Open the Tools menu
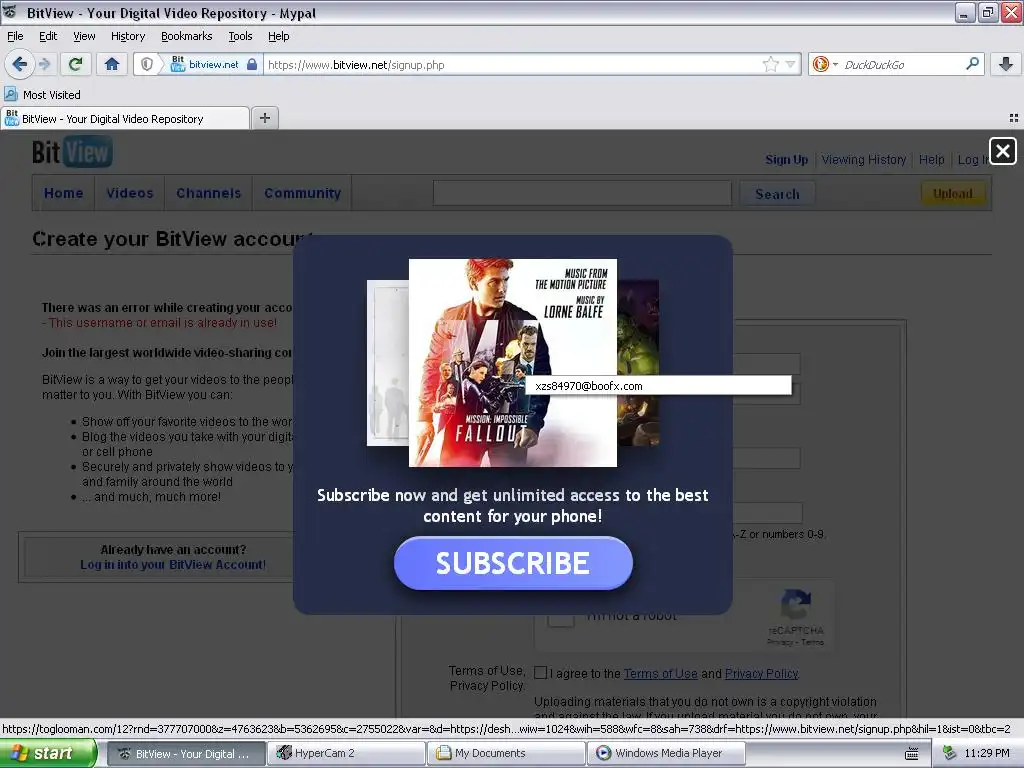This screenshot has width=1024, height=768. [x=240, y=36]
